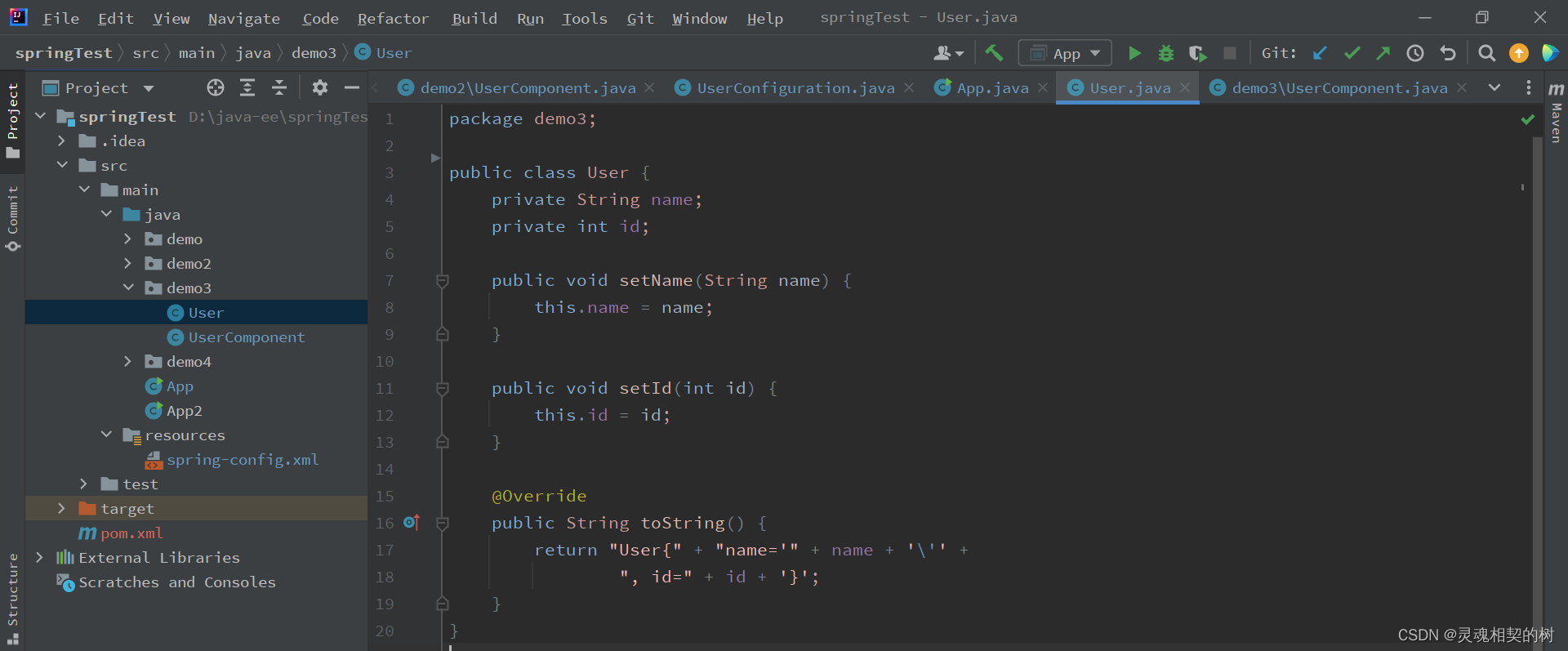Toggle the Project tool window stripe

(x=12, y=121)
